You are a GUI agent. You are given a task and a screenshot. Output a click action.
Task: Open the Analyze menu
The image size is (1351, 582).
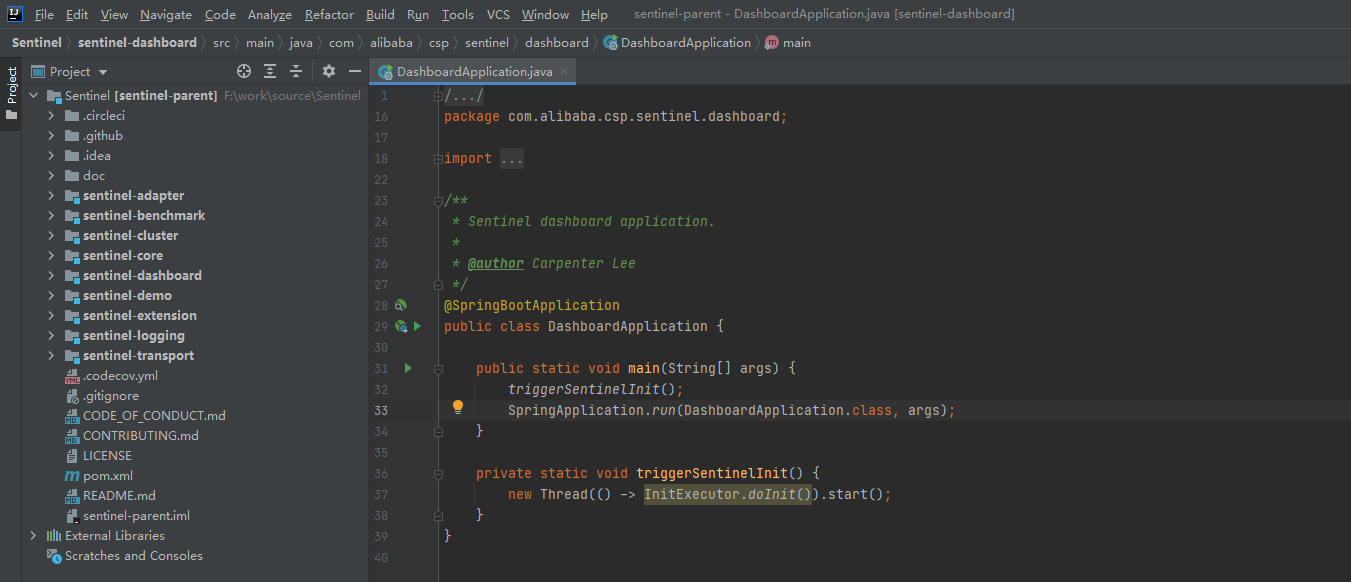coord(270,15)
